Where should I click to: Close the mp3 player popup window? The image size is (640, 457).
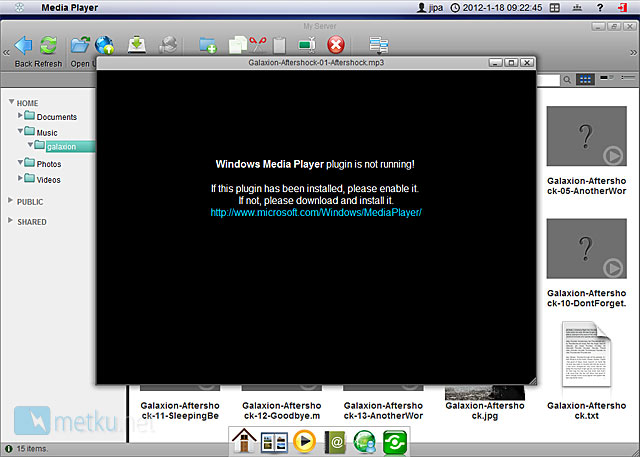[527, 62]
